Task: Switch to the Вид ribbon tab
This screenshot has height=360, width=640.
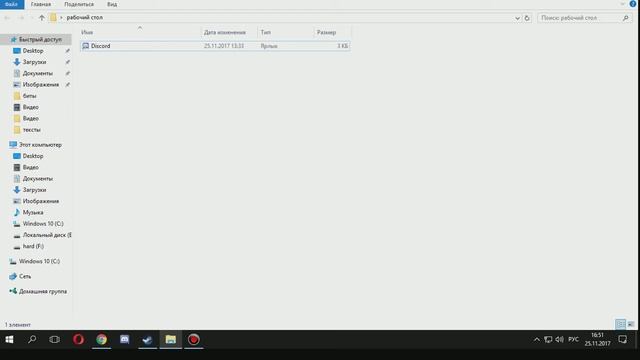Action: tap(112, 4)
